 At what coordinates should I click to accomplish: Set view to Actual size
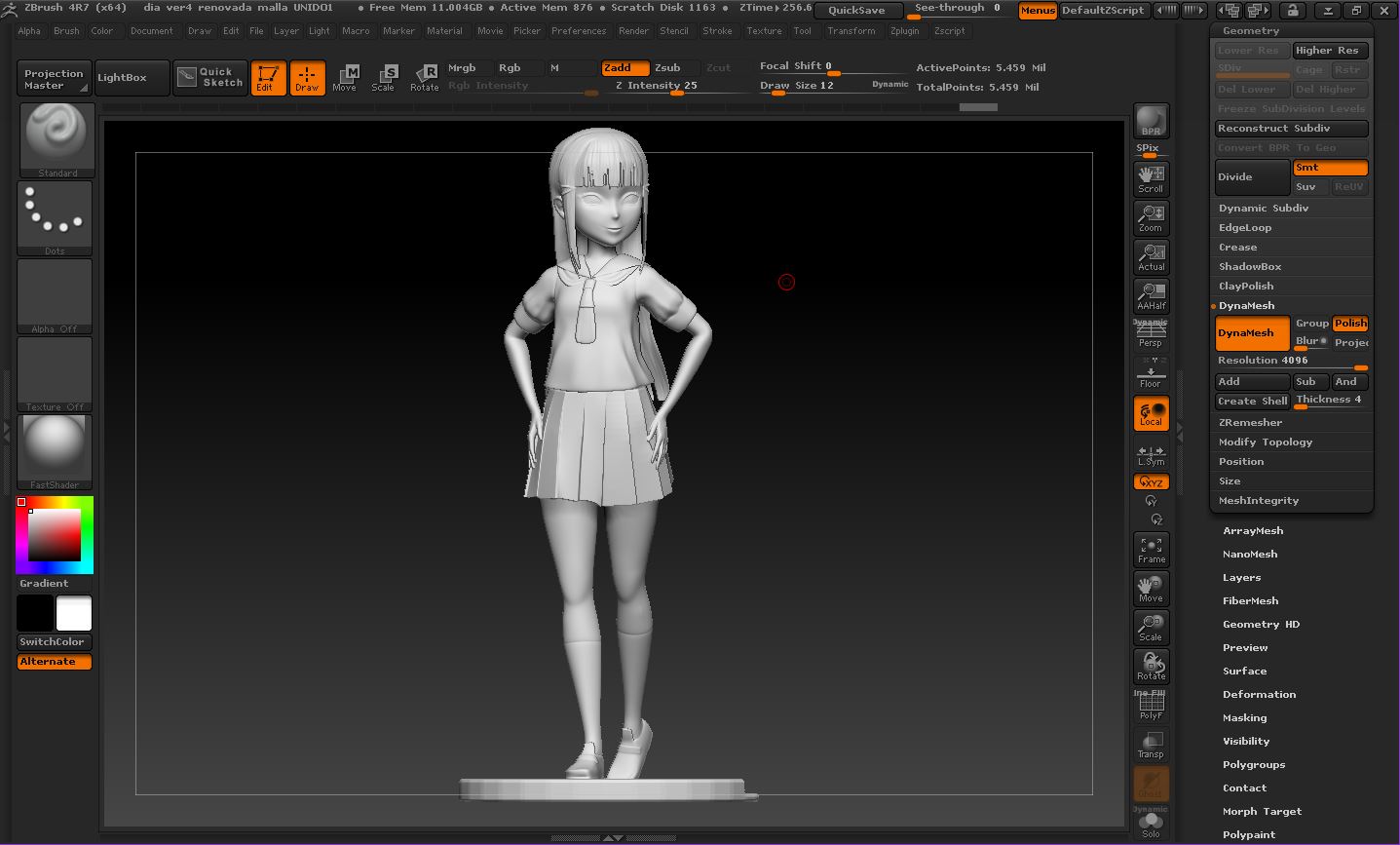coord(1152,257)
